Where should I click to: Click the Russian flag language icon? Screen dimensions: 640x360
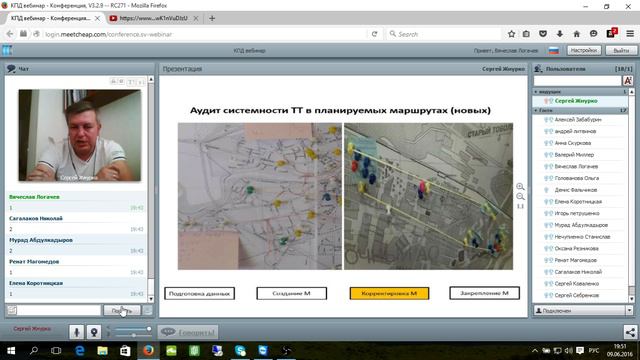coord(553,51)
